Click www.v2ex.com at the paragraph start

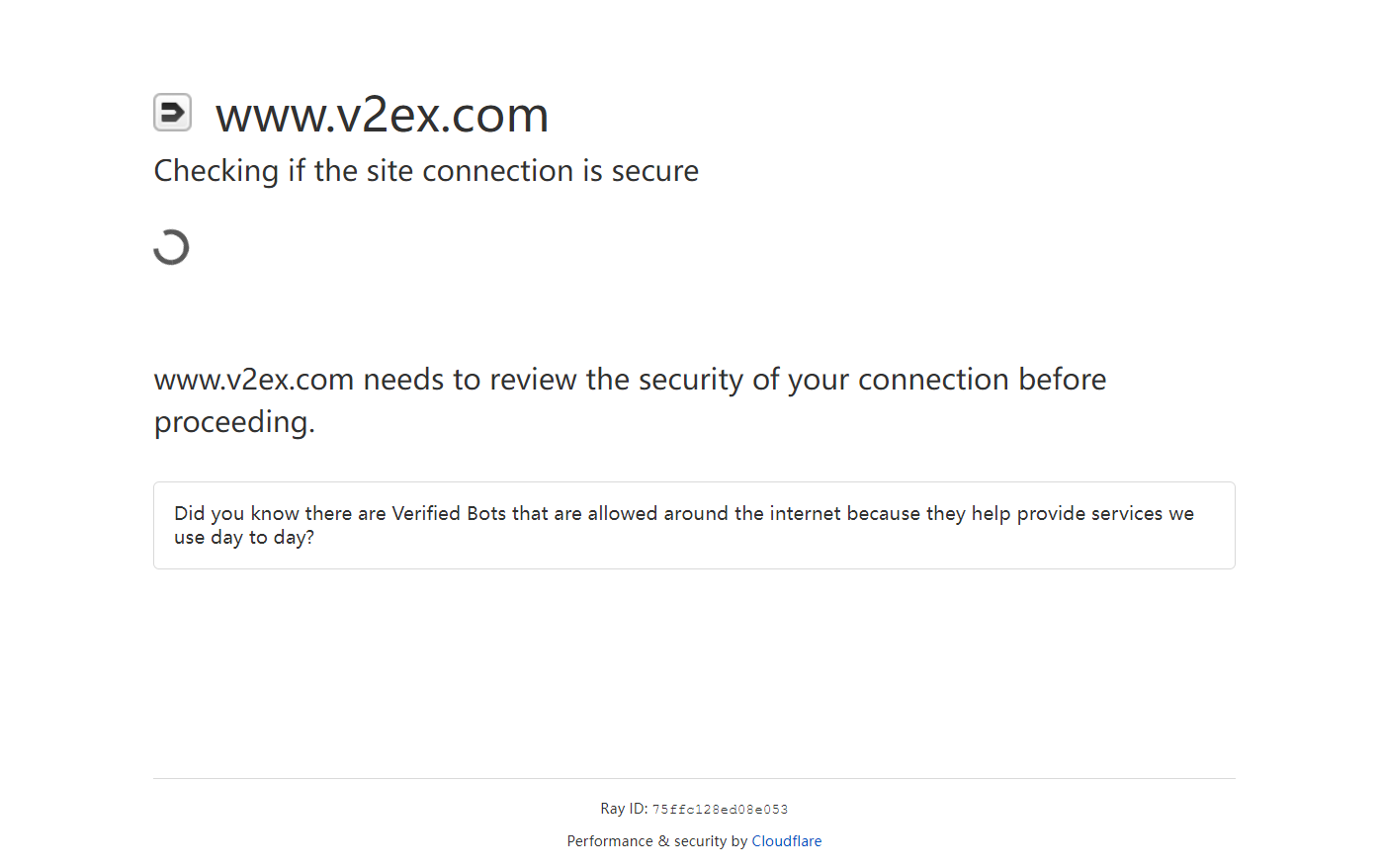coord(254,380)
